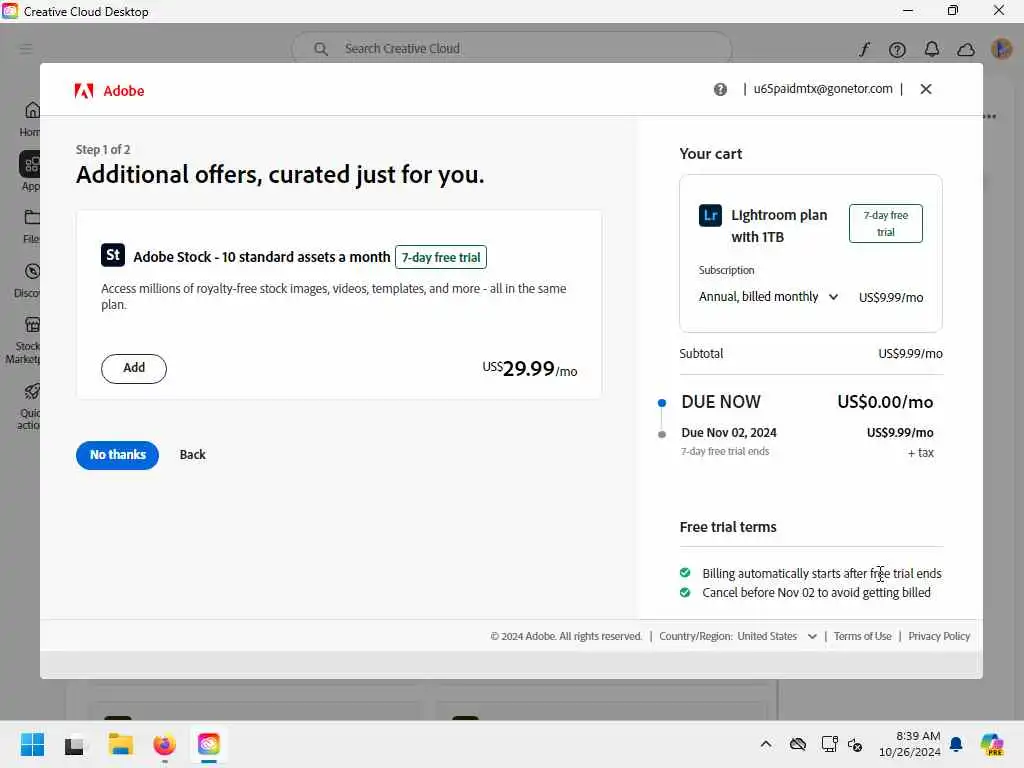Click the account email u65paidmtx@gonetor.com
Image resolution: width=1024 pixels, height=768 pixels.
point(823,89)
